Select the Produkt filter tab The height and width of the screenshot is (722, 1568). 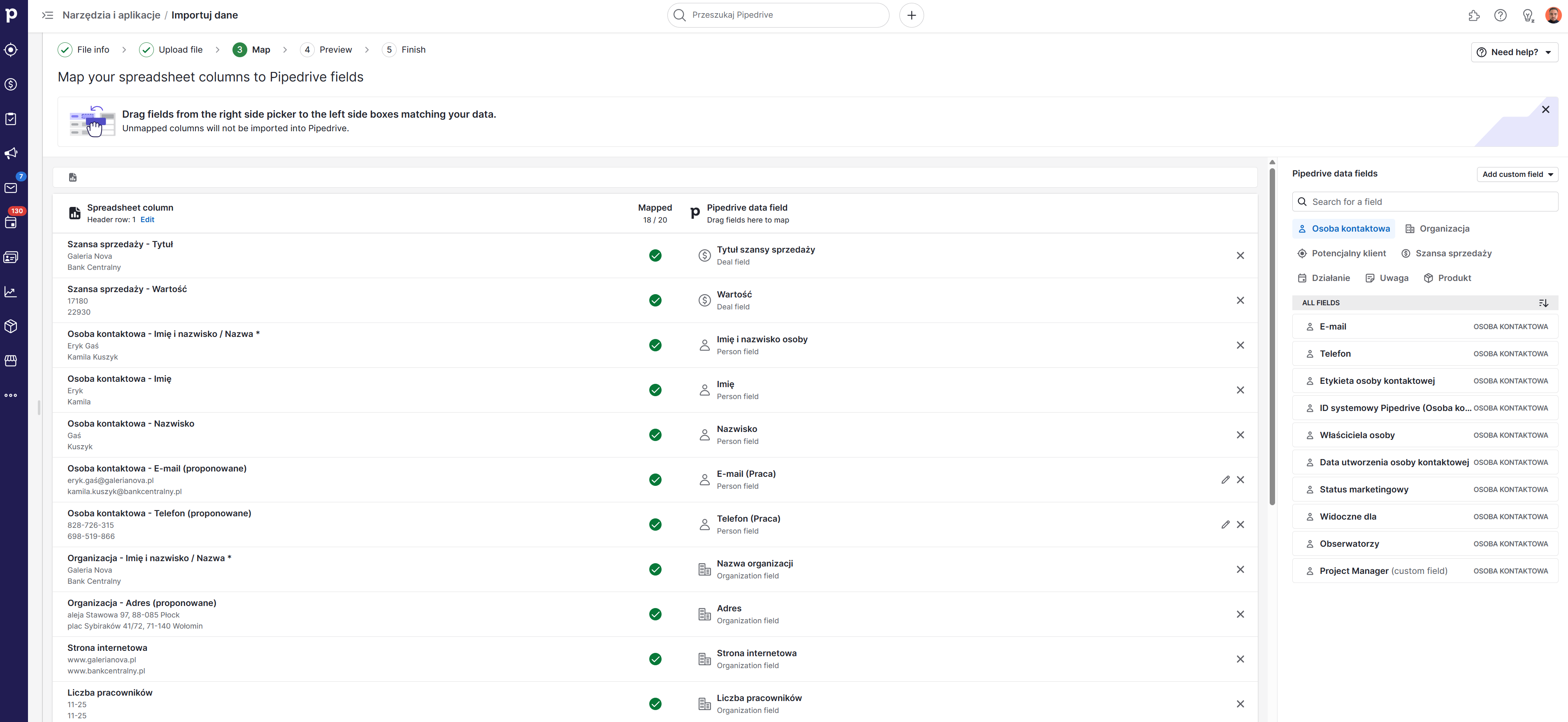[x=1447, y=278]
